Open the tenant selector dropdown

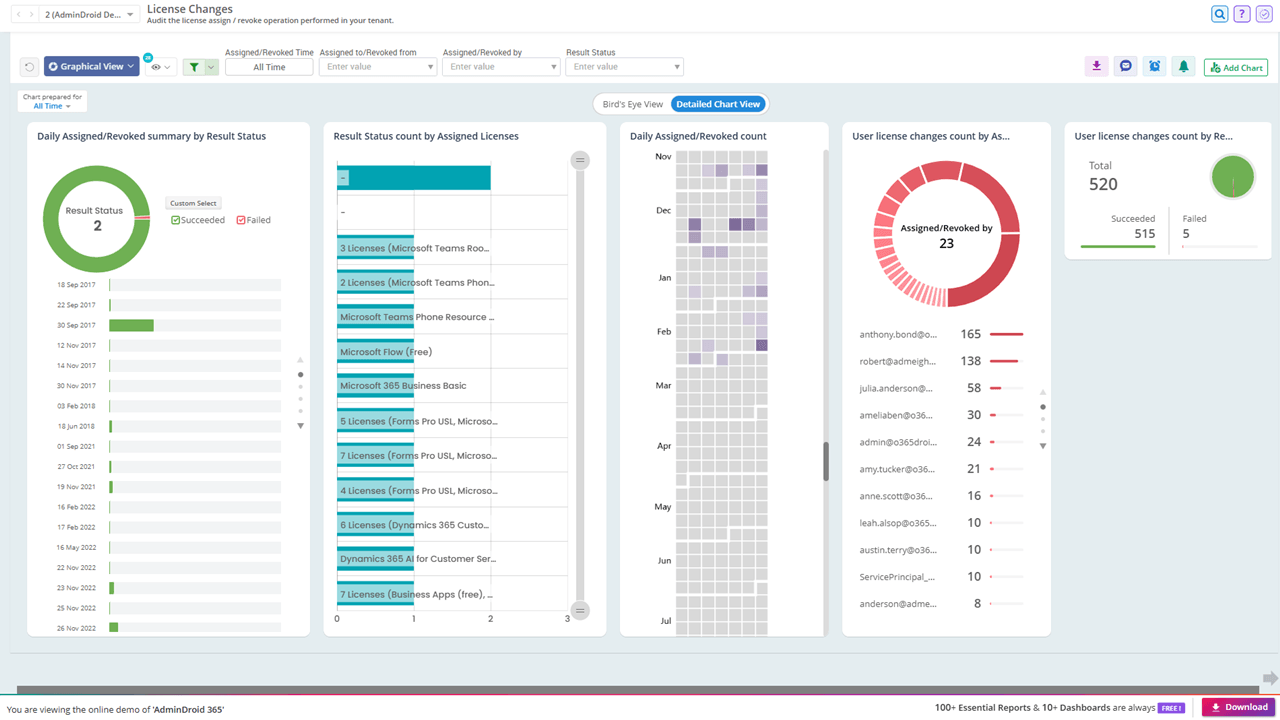[89, 15]
